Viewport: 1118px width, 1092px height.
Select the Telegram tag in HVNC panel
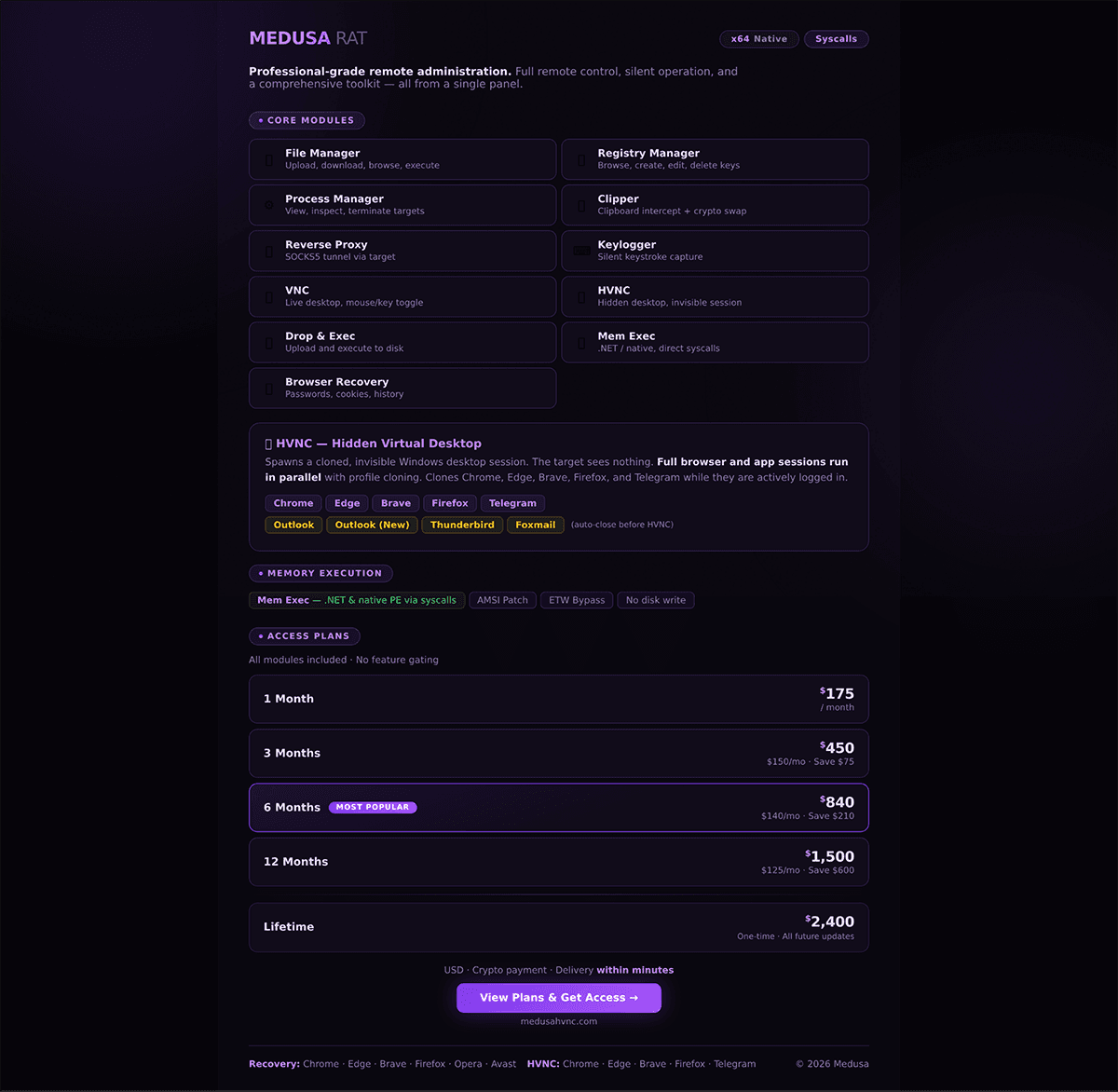(x=512, y=503)
